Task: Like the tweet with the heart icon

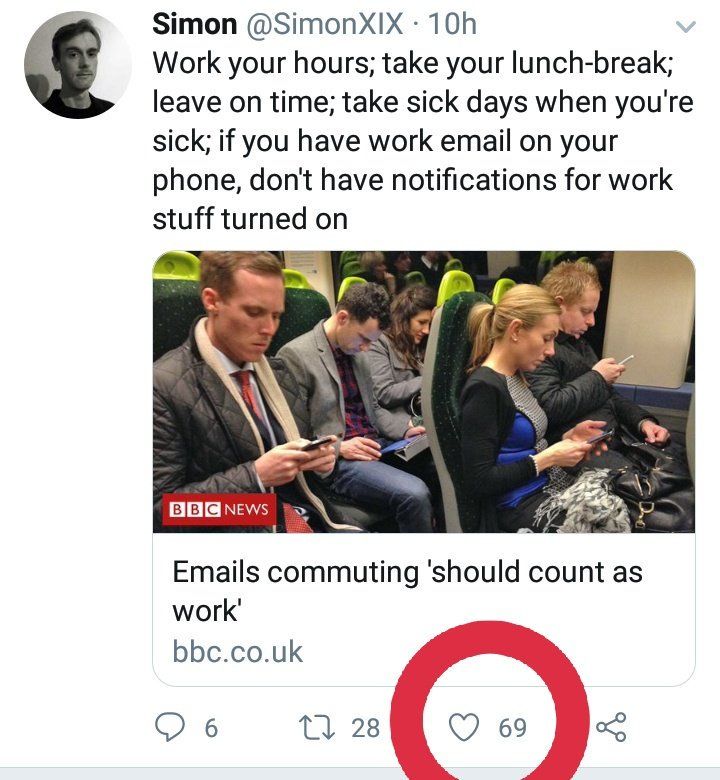Action: (463, 727)
